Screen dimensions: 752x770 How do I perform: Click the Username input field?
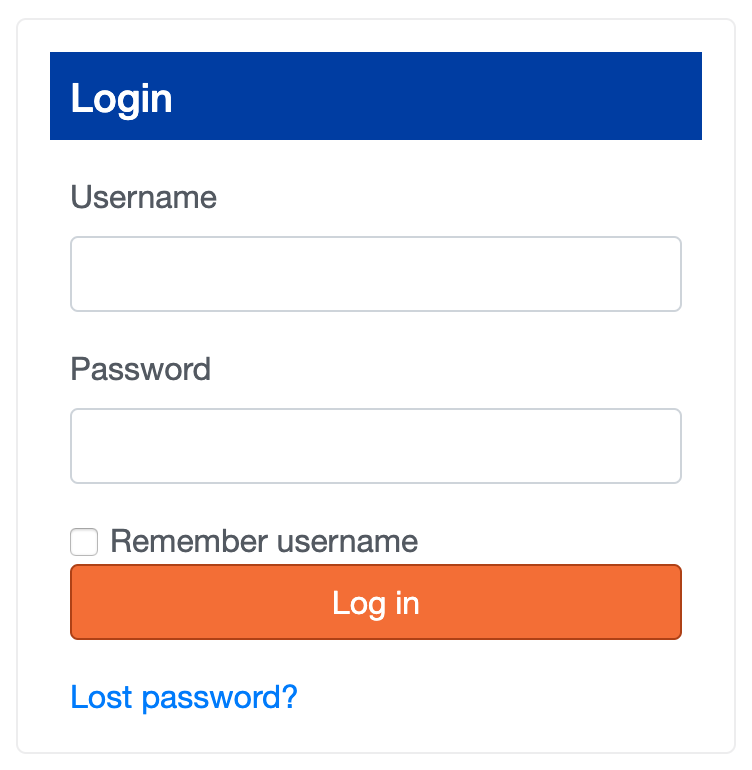(375, 274)
